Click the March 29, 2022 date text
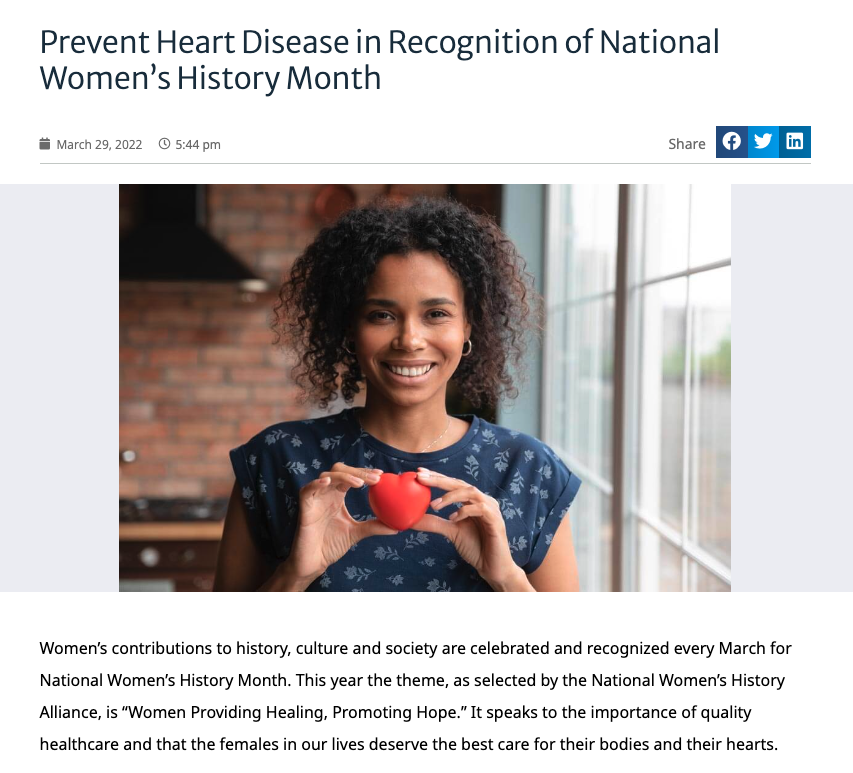Viewport: 853px width, 773px height. [99, 145]
